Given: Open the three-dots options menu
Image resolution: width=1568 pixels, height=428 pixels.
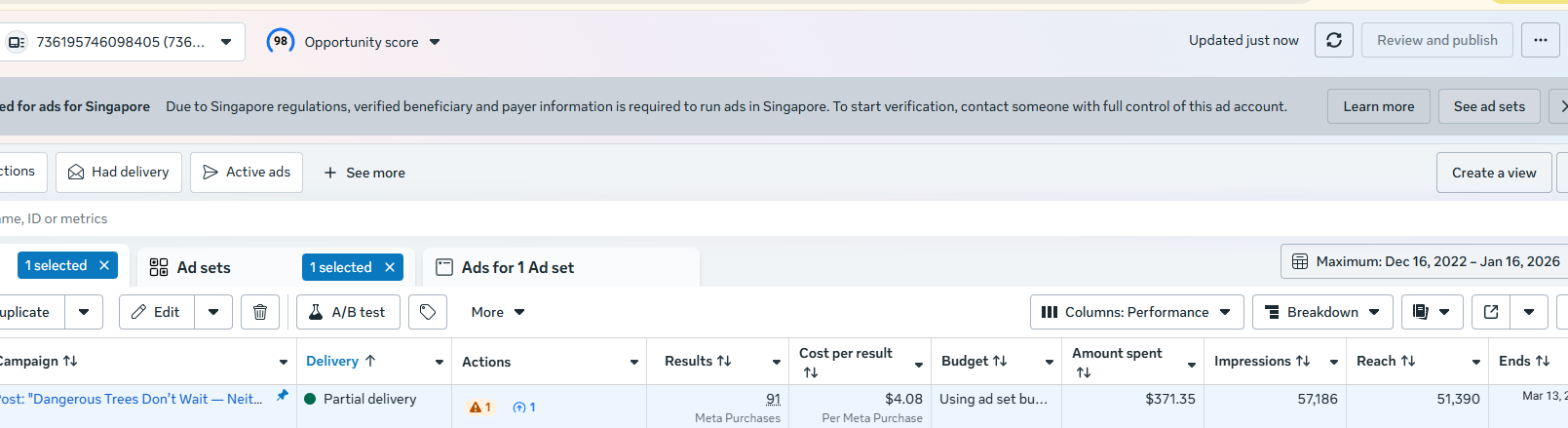Looking at the screenshot, I should pos(1540,40).
